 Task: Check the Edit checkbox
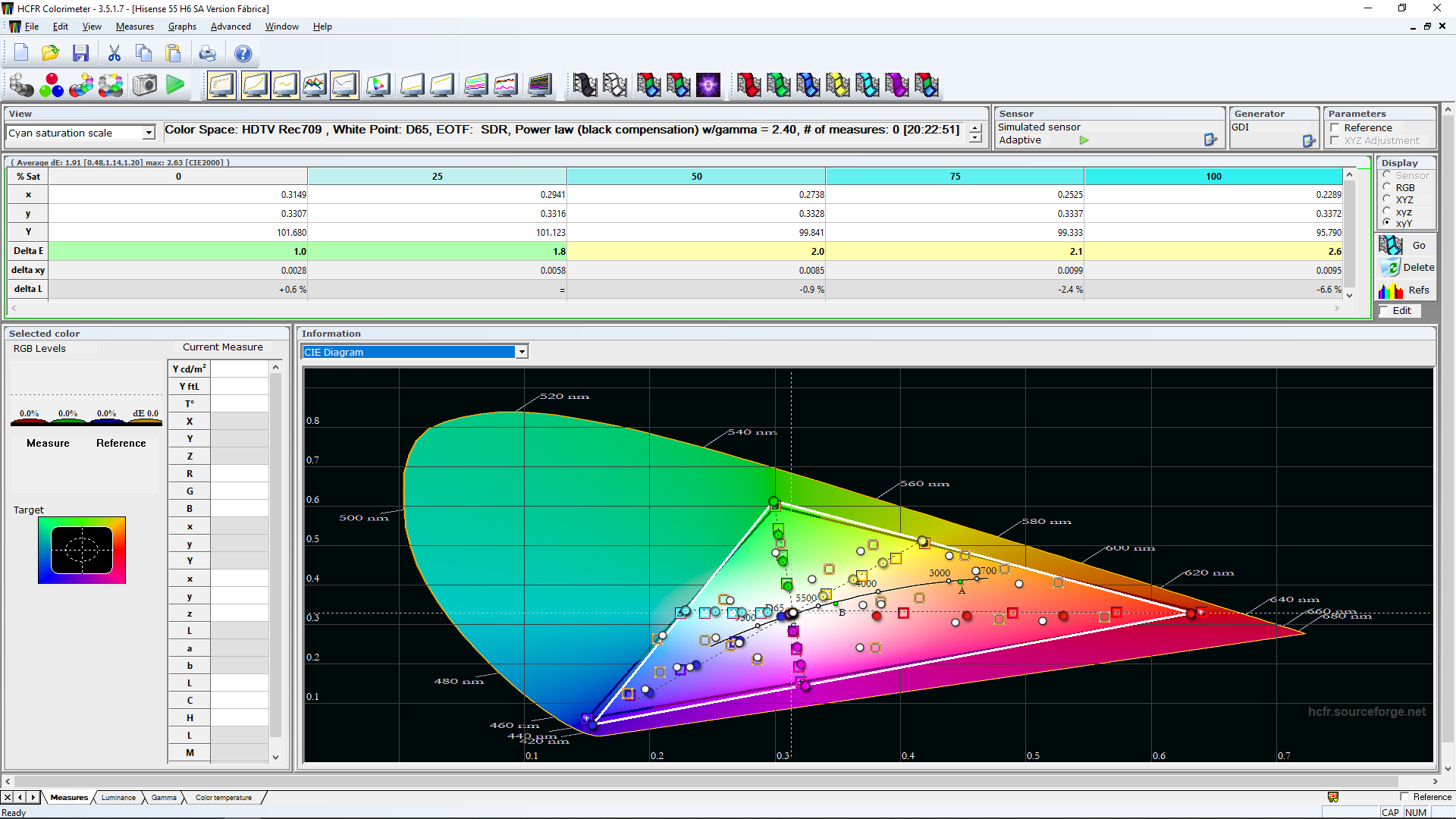(x=1384, y=311)
